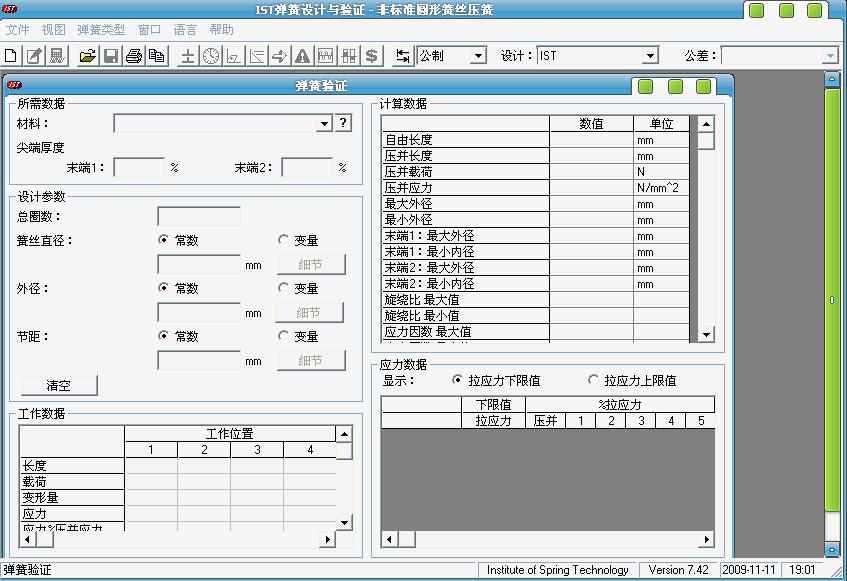Click the 簧丝直径 mm input field
The image size is (847, 581).
[x=199, y=265]
